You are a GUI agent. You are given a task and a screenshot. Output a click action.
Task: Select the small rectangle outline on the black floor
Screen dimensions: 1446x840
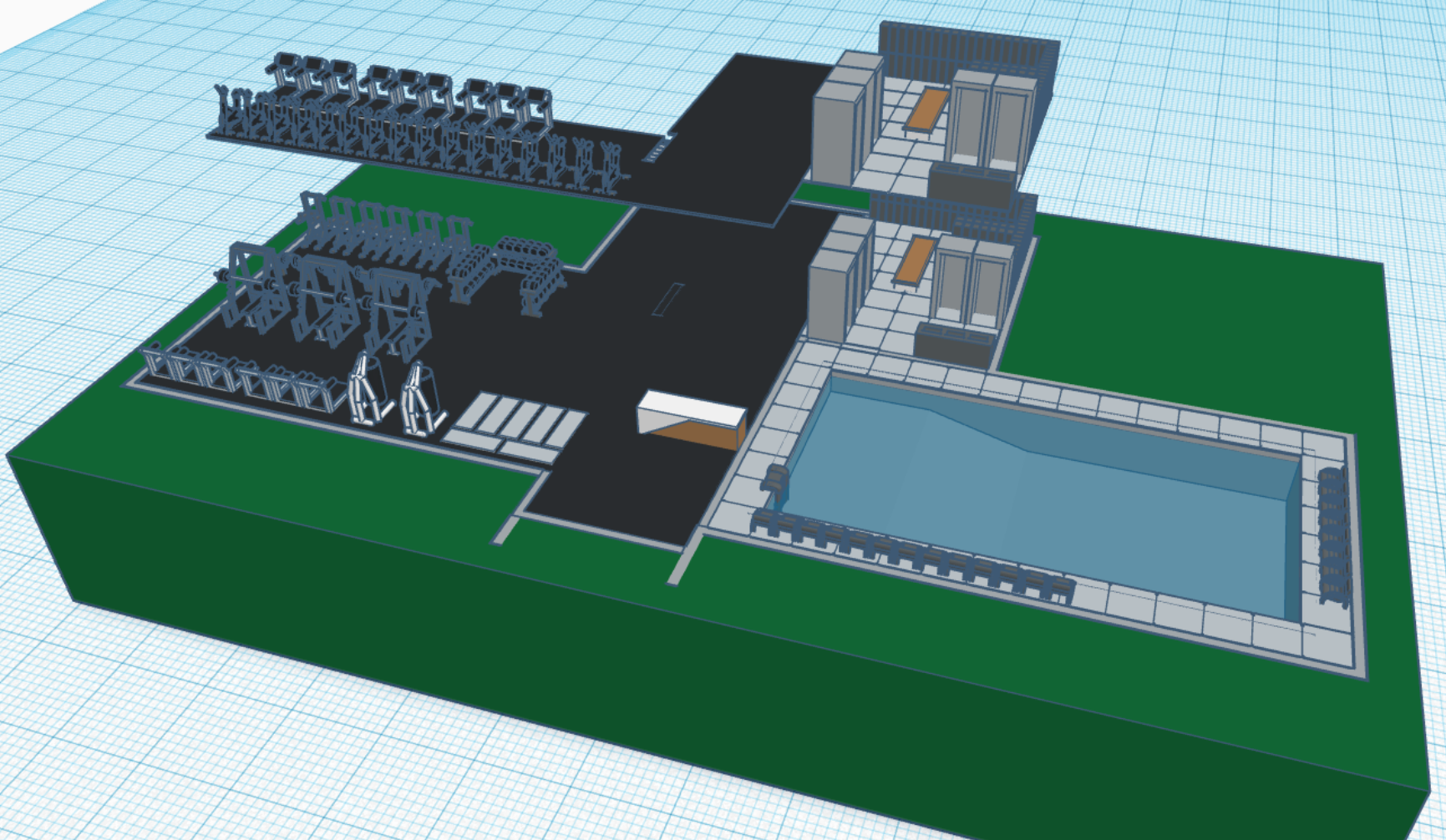point(668,300)
